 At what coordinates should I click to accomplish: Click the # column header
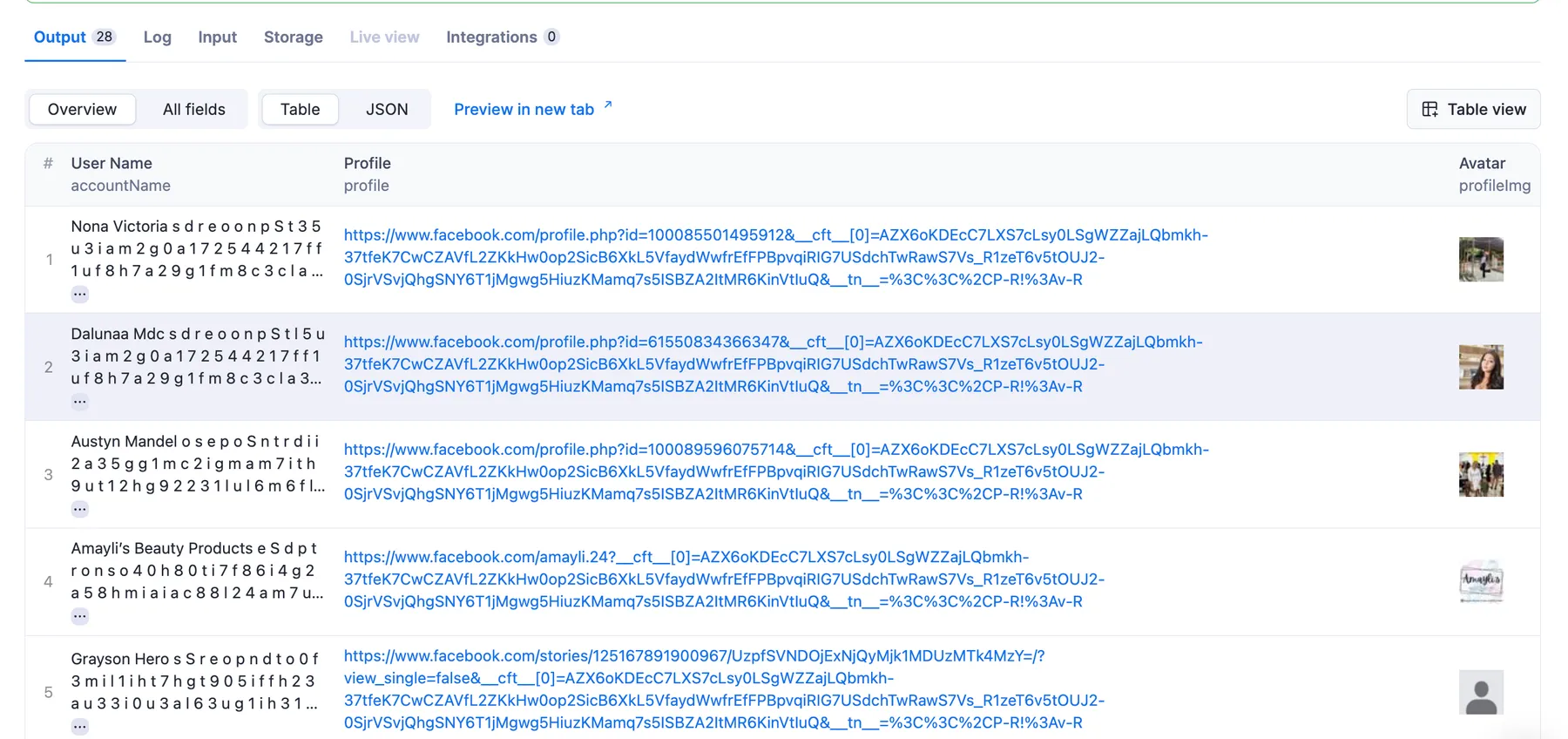click(48, 163)
